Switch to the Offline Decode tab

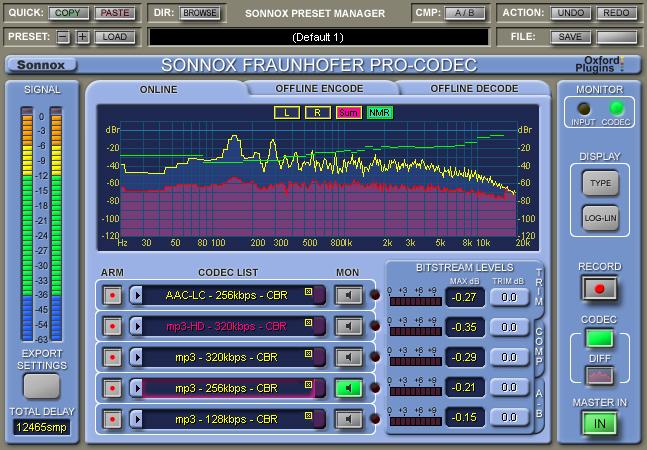474,88
